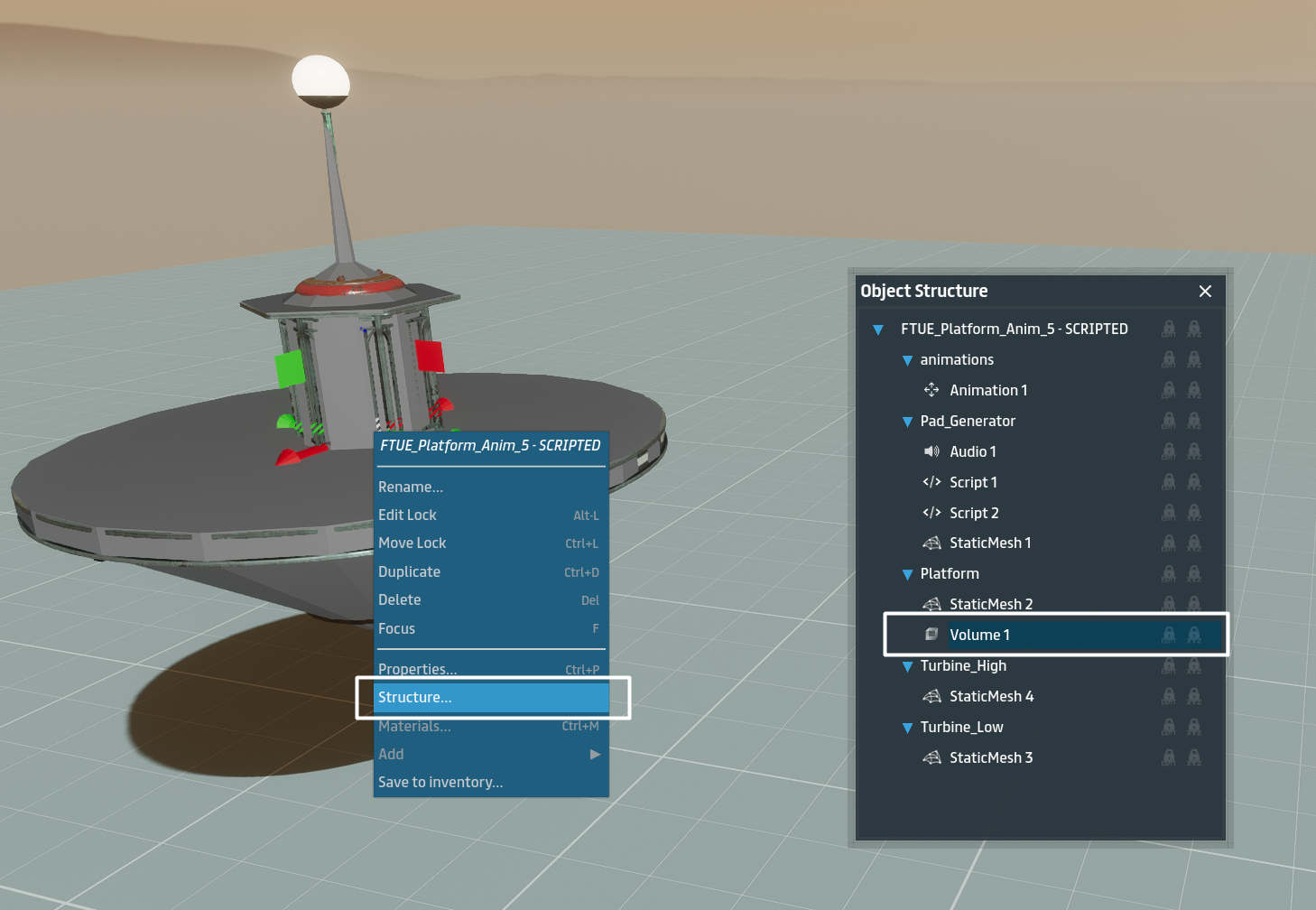Click the Script 1 code icon

pyautogui.click(x=931, y=482)
